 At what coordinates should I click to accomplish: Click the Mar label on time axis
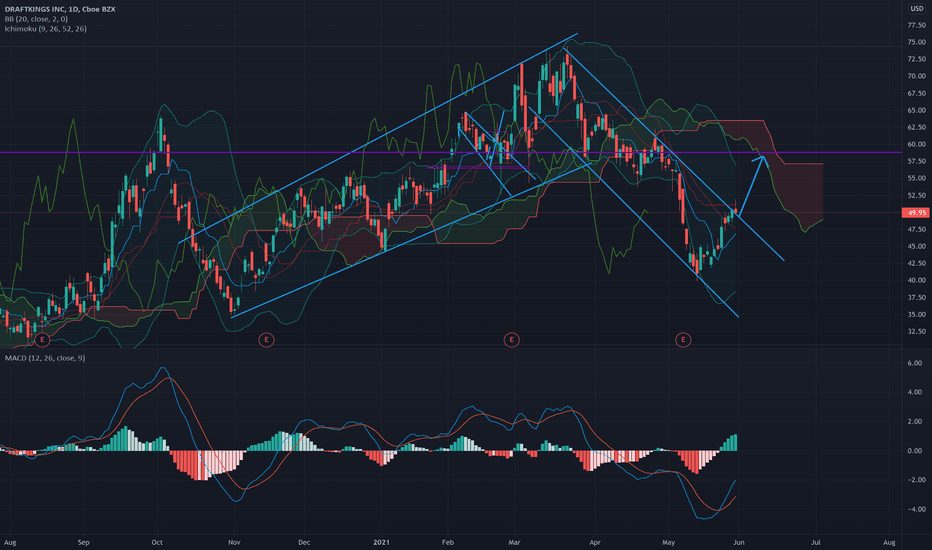514,542
